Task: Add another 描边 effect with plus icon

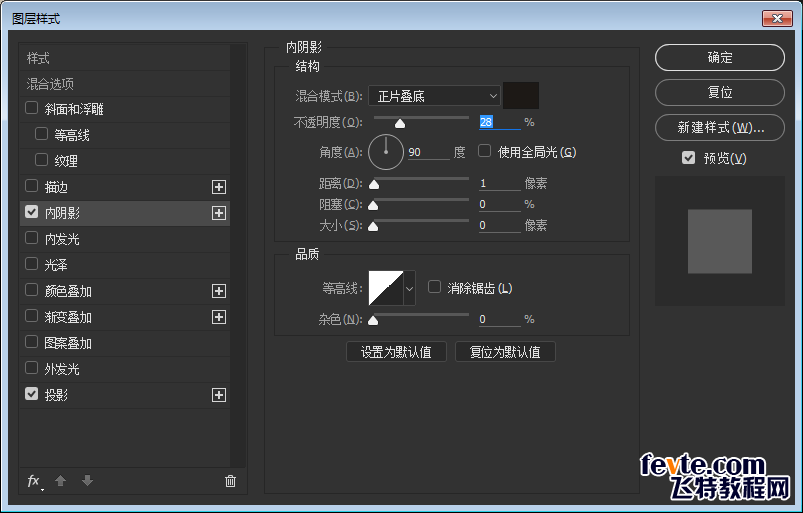Action: point(219,187)
